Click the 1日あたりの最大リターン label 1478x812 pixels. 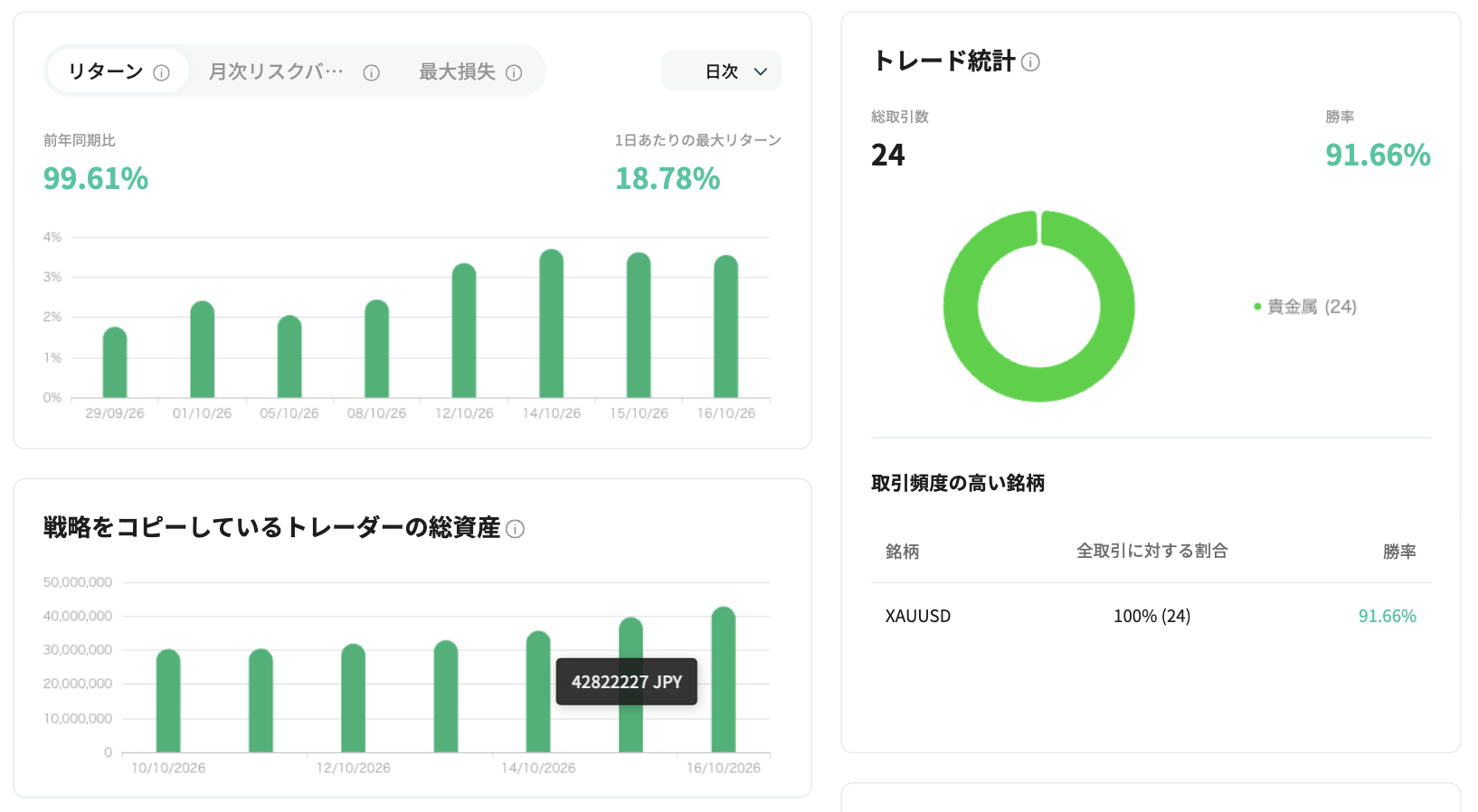698,140
